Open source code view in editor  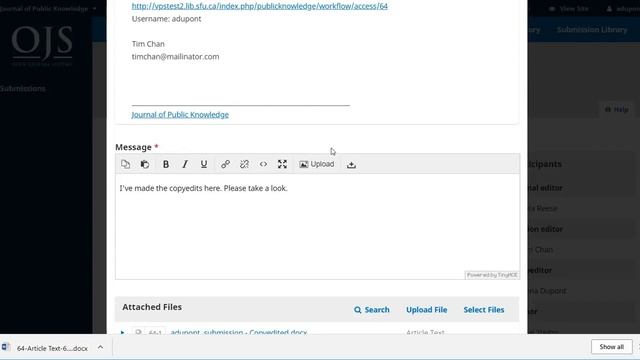tap(263, 164)
